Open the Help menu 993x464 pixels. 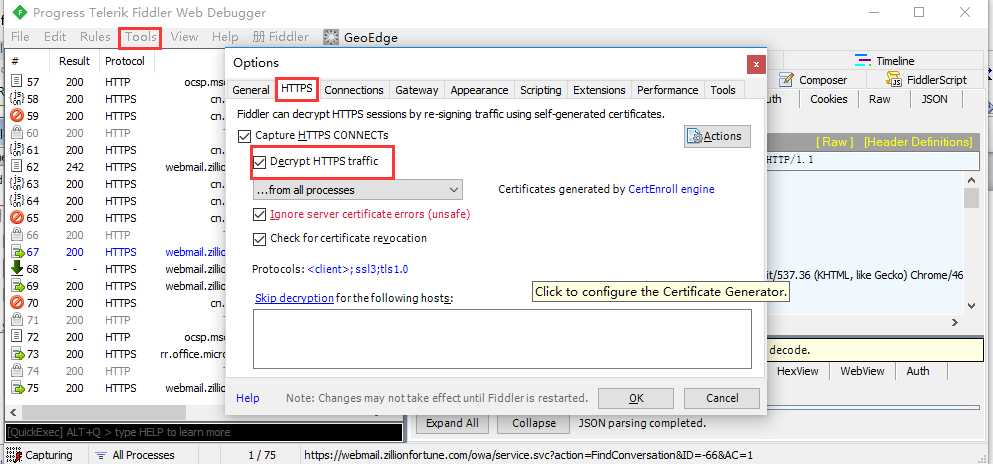tap(225, 37)
